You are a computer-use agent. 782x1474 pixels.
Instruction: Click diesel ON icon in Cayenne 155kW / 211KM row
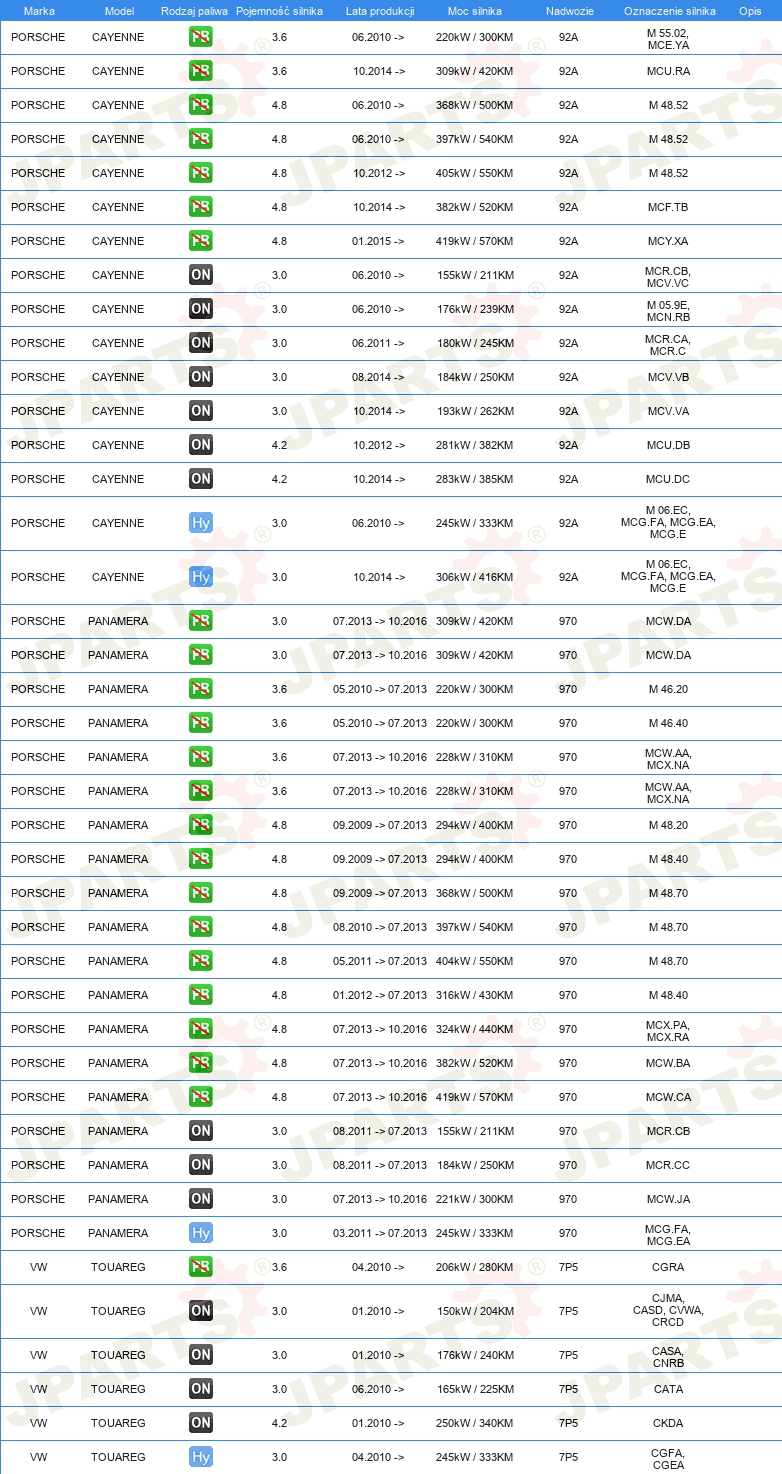click(x=201, y=275)
